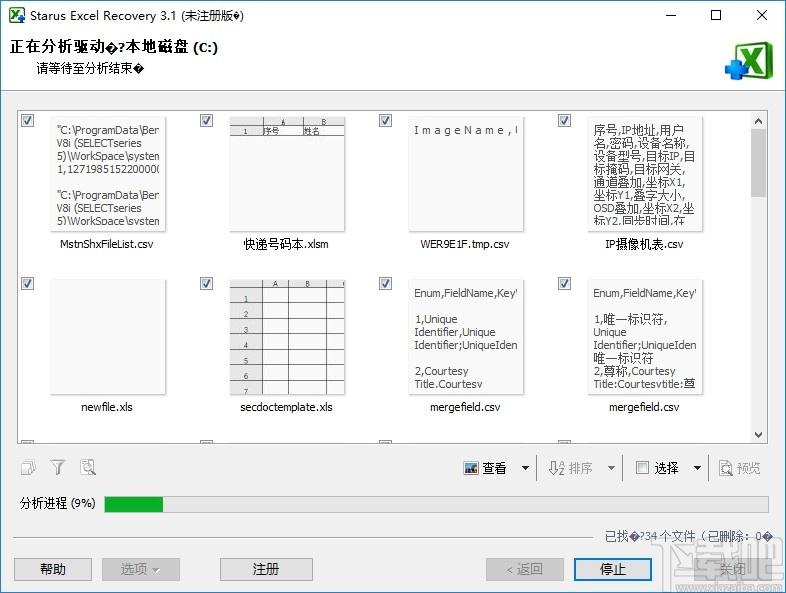Select the English mergefield.csv thumbnail
Screen dimensions: 786x593
tap(466, 337)
